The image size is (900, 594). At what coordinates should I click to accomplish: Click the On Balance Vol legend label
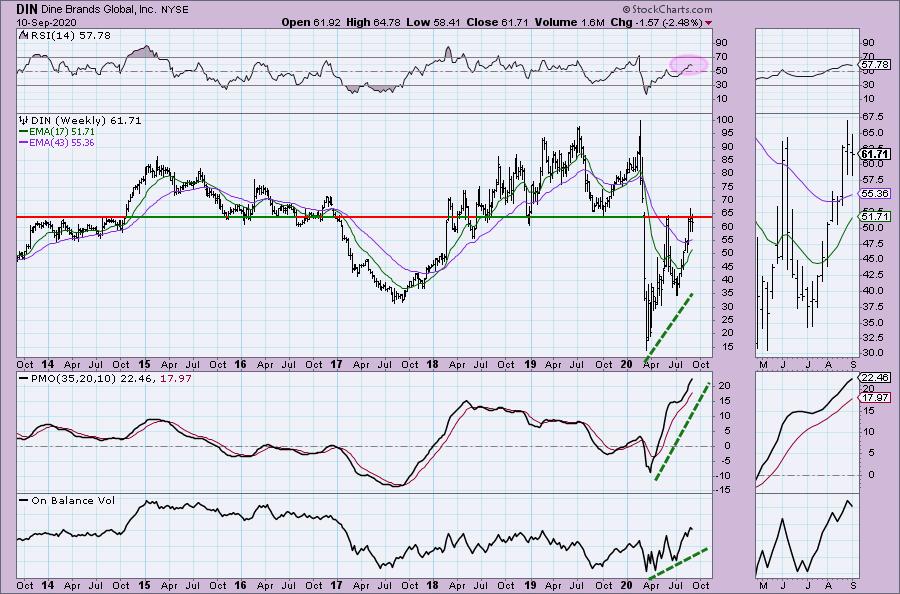pyautogui.click(x=73, y=500)
